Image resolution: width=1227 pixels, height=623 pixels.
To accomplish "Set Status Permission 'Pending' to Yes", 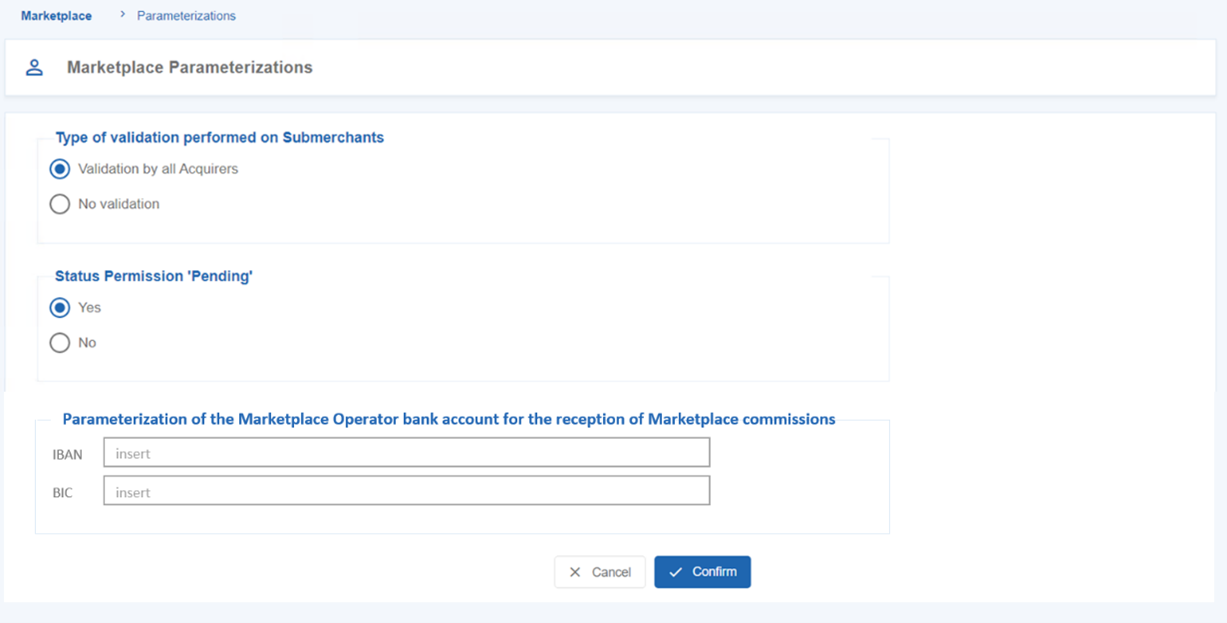I will (x=60, y=308).
